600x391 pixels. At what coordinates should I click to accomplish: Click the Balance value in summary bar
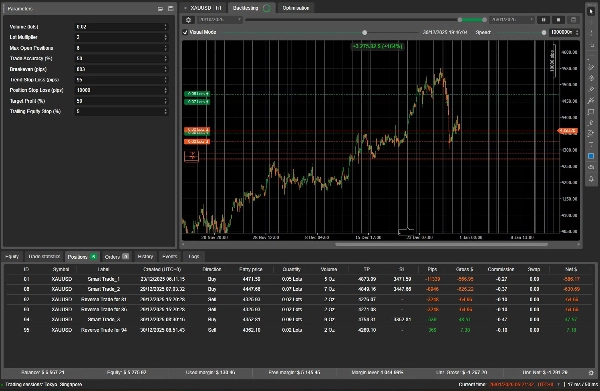coord(43,372)
